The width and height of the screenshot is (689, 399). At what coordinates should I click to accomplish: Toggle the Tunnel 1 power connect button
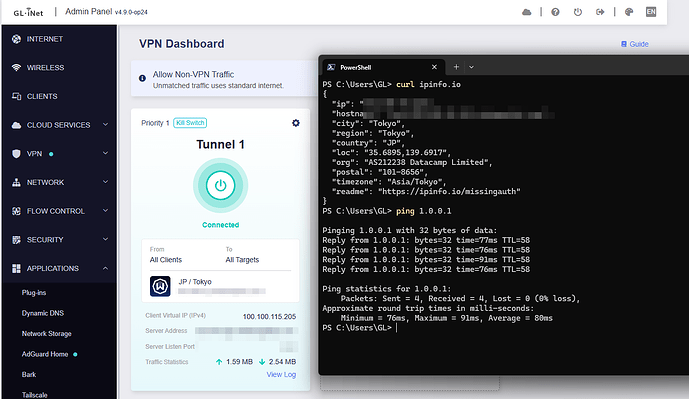coord(221,185)
